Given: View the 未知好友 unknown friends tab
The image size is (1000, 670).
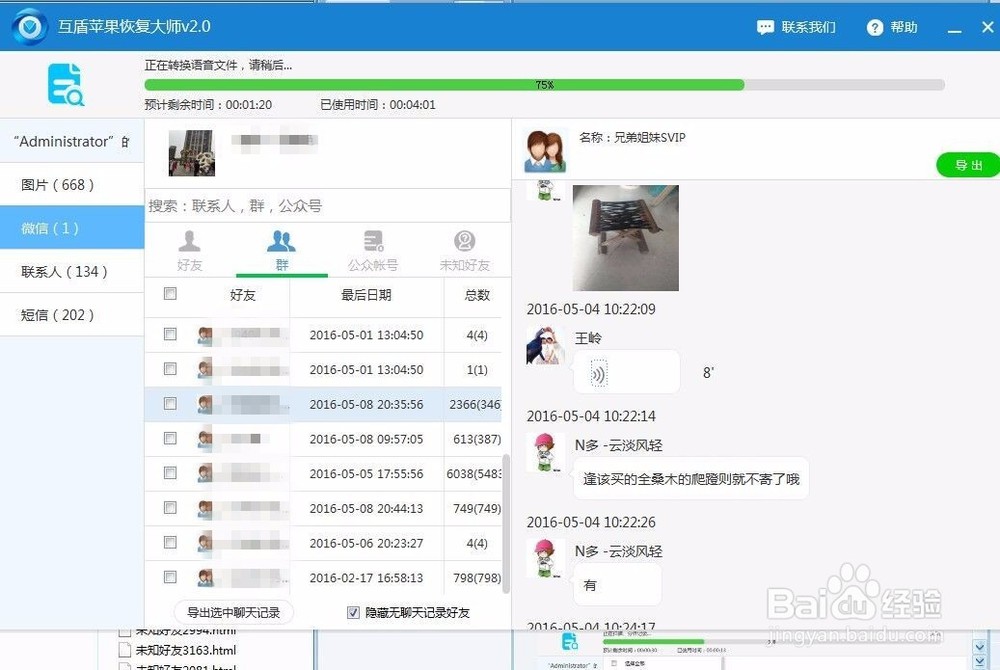Looking at the screenshot, I should coord(464,250).
